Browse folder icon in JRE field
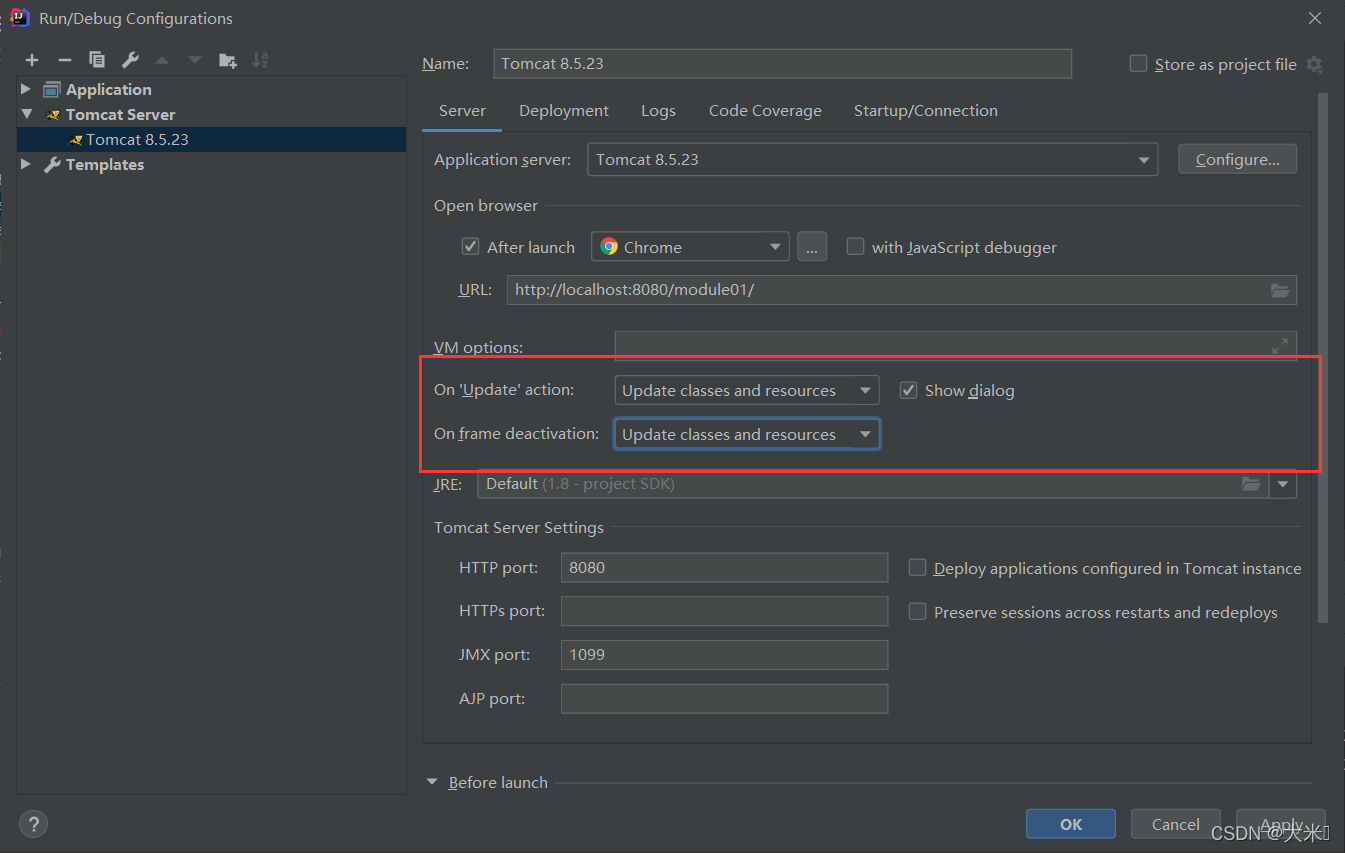The image size is (1345, 853). pyautogui.click(x=1251, y=484)
